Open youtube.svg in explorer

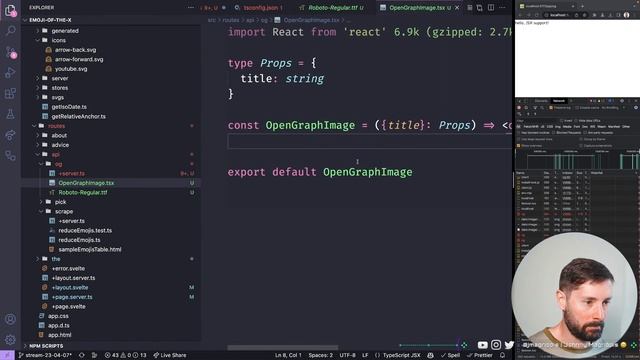(71, 69)
